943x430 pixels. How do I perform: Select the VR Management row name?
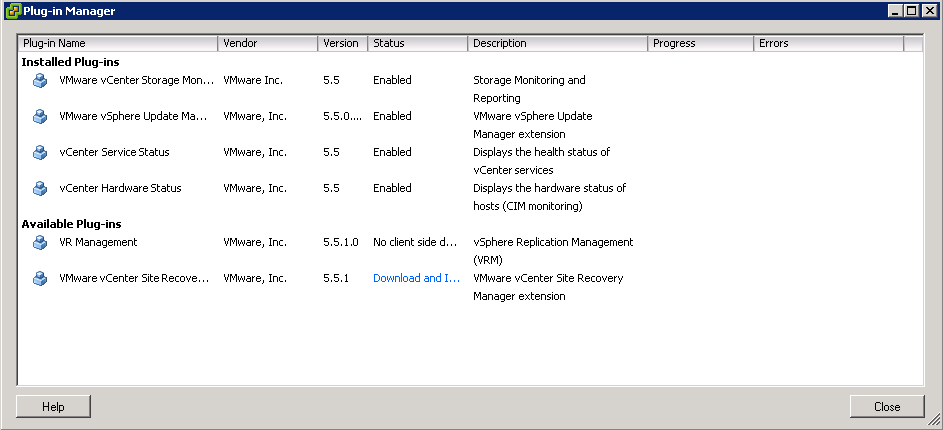click(x=98, y=242)
